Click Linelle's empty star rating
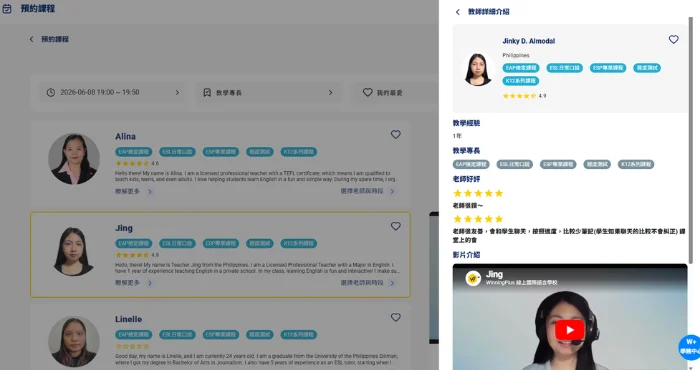This screenshot has height=370, width=700. point(132,346)
